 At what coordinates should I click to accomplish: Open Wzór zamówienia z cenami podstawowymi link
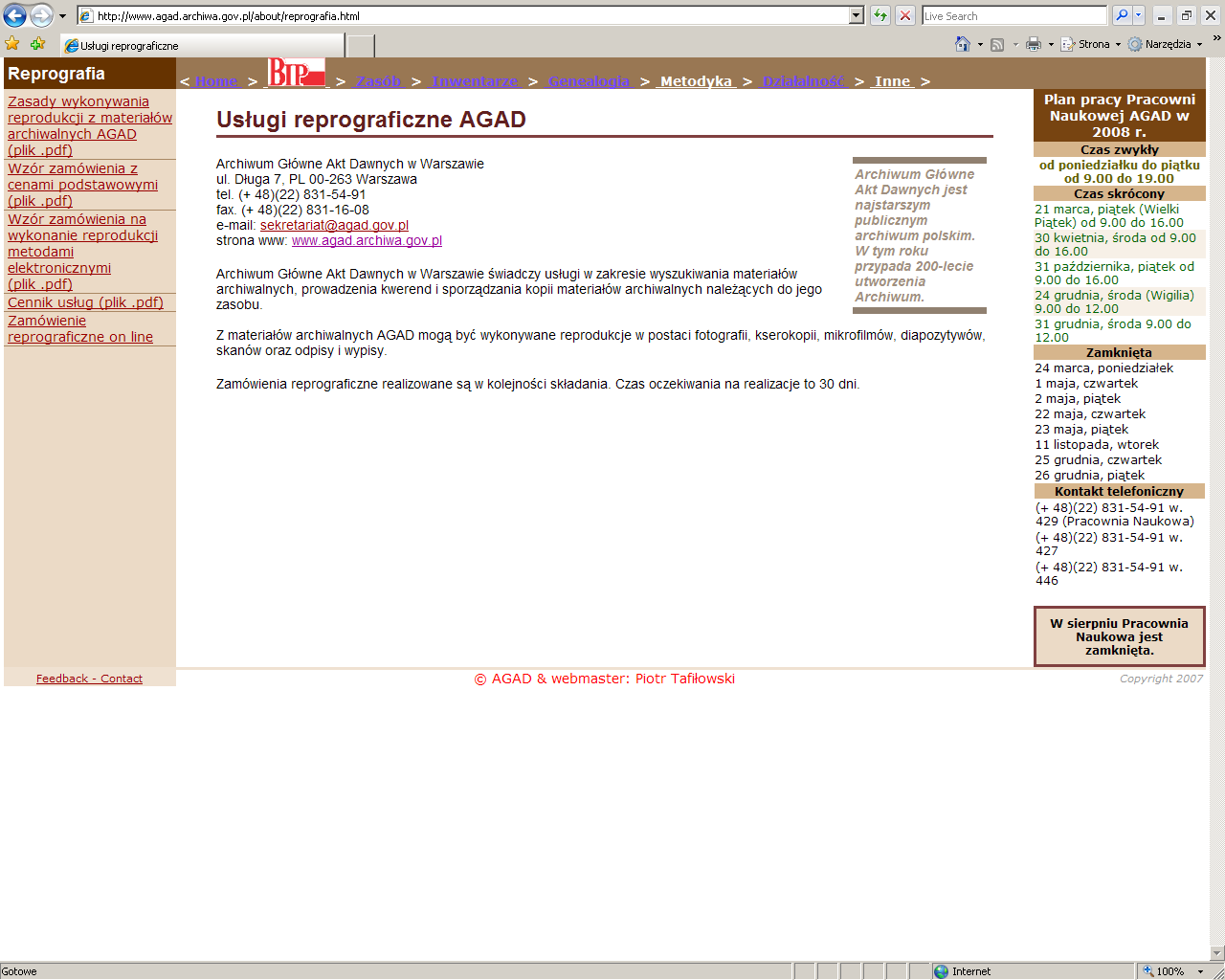pos(82,185)
